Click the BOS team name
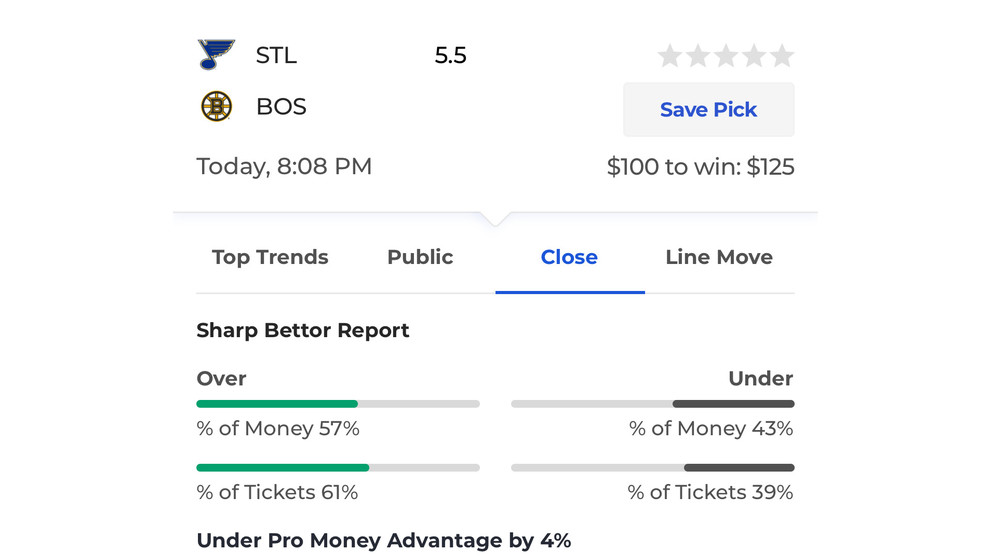This screenshot has width=992, height=560. [282, 107]
